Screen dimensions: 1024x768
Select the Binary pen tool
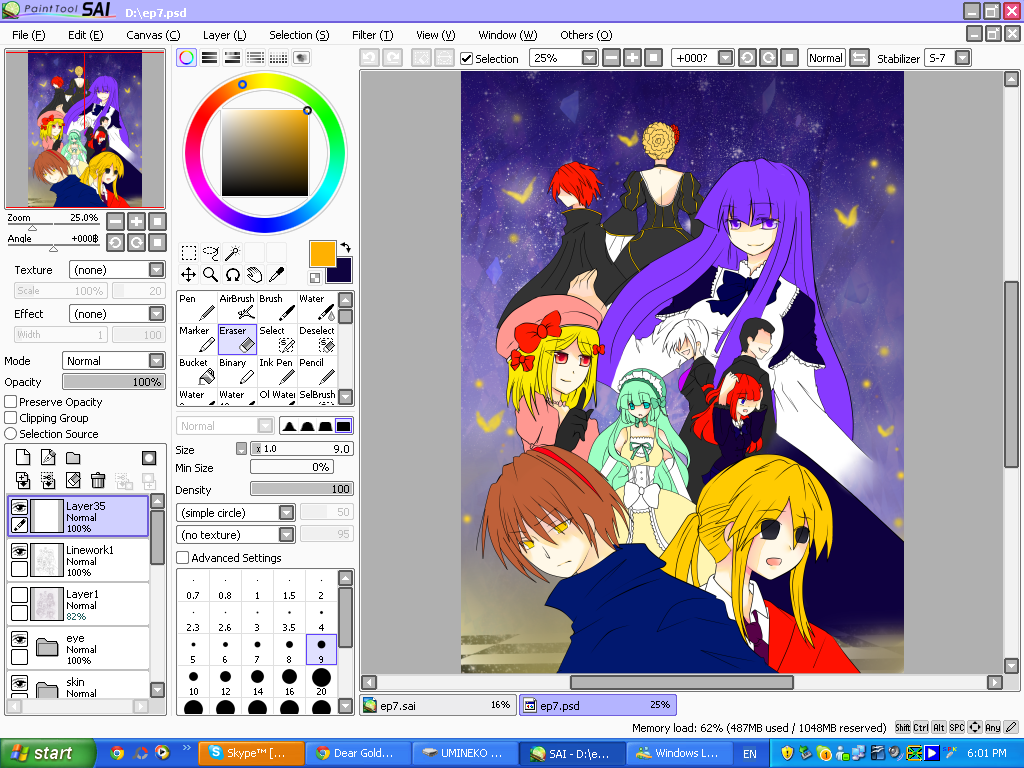(237, 371)
